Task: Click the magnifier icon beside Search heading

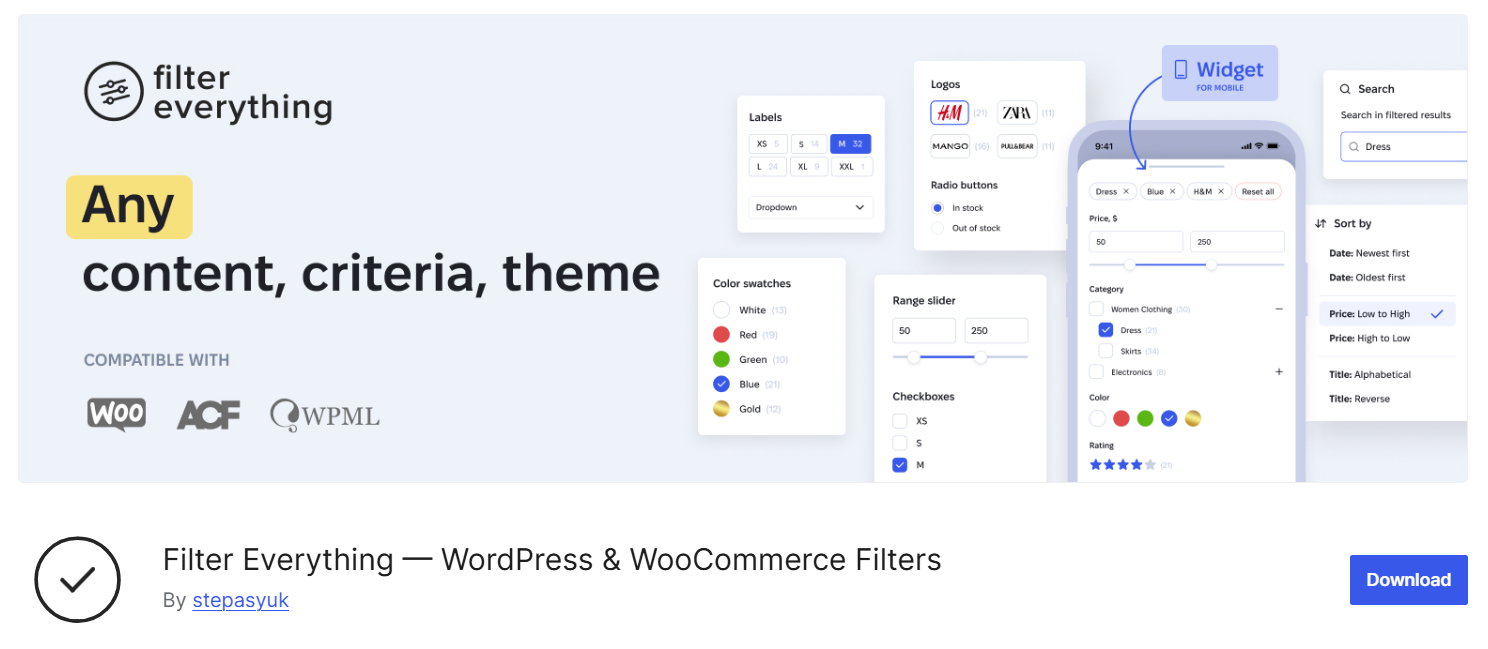Action: 1345,89
